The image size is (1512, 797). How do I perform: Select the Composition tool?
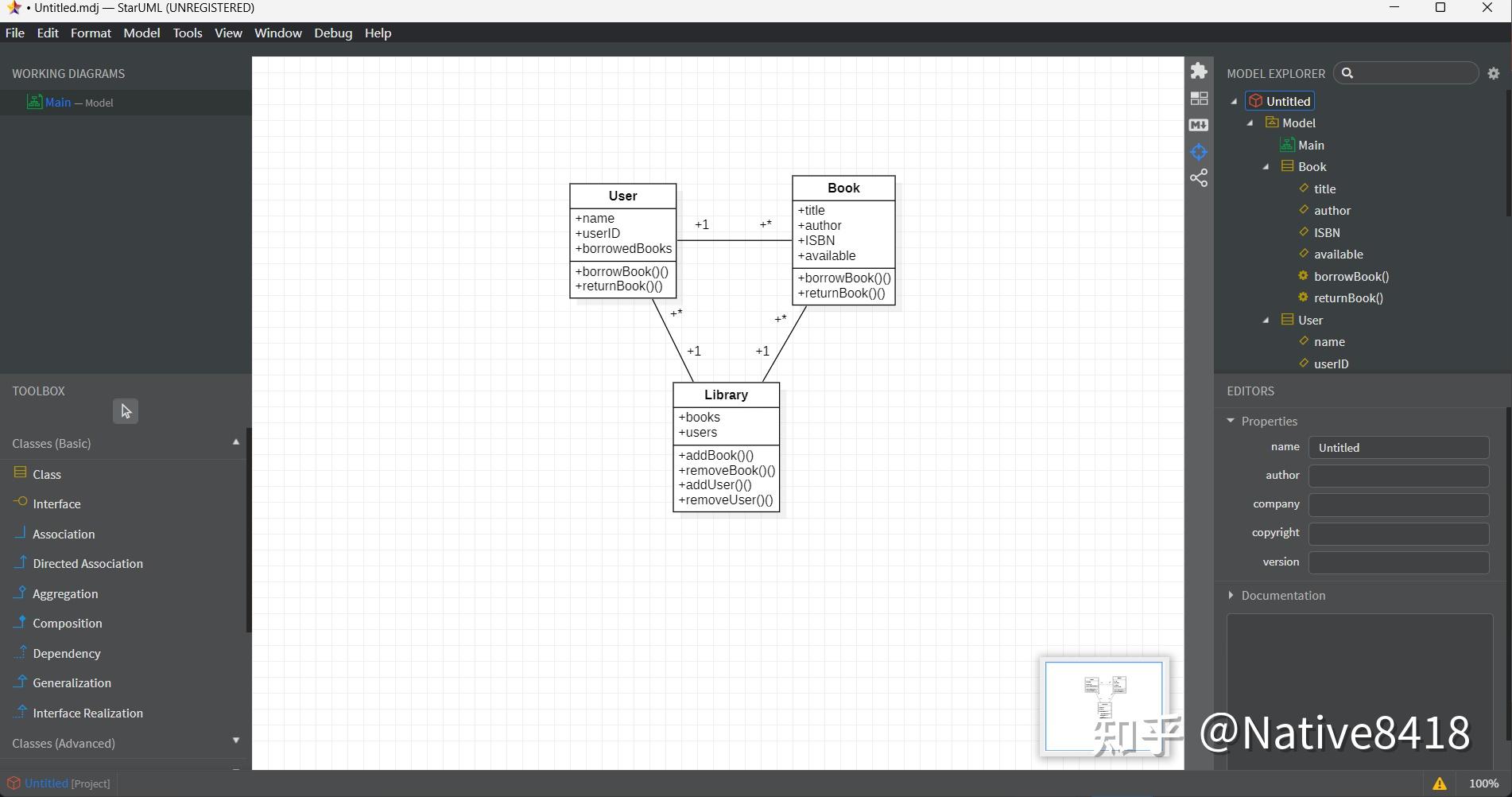point(68,623)
